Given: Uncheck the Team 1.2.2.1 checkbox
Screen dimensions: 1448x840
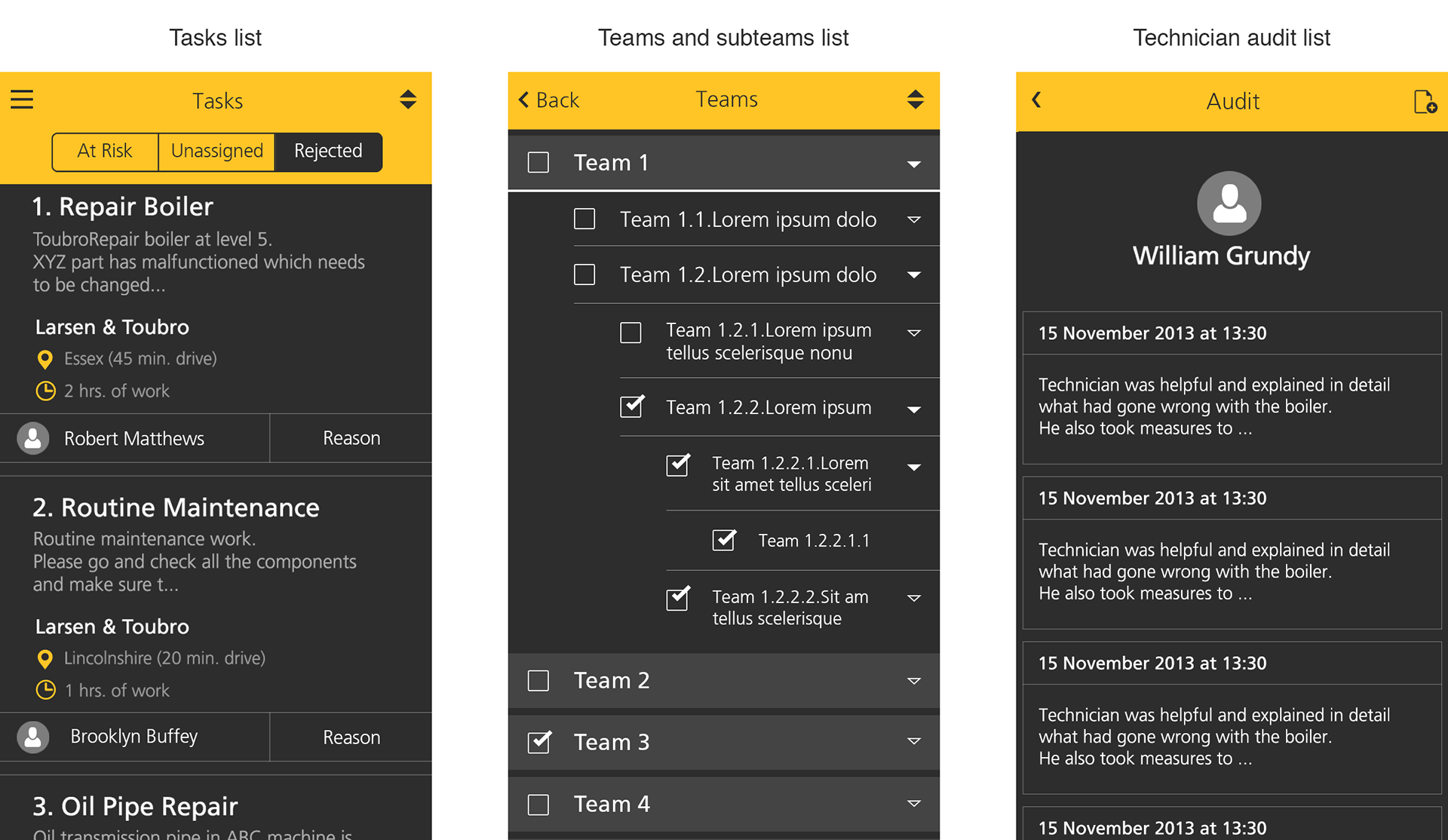Looking at the screenshot, I should 677,464.
